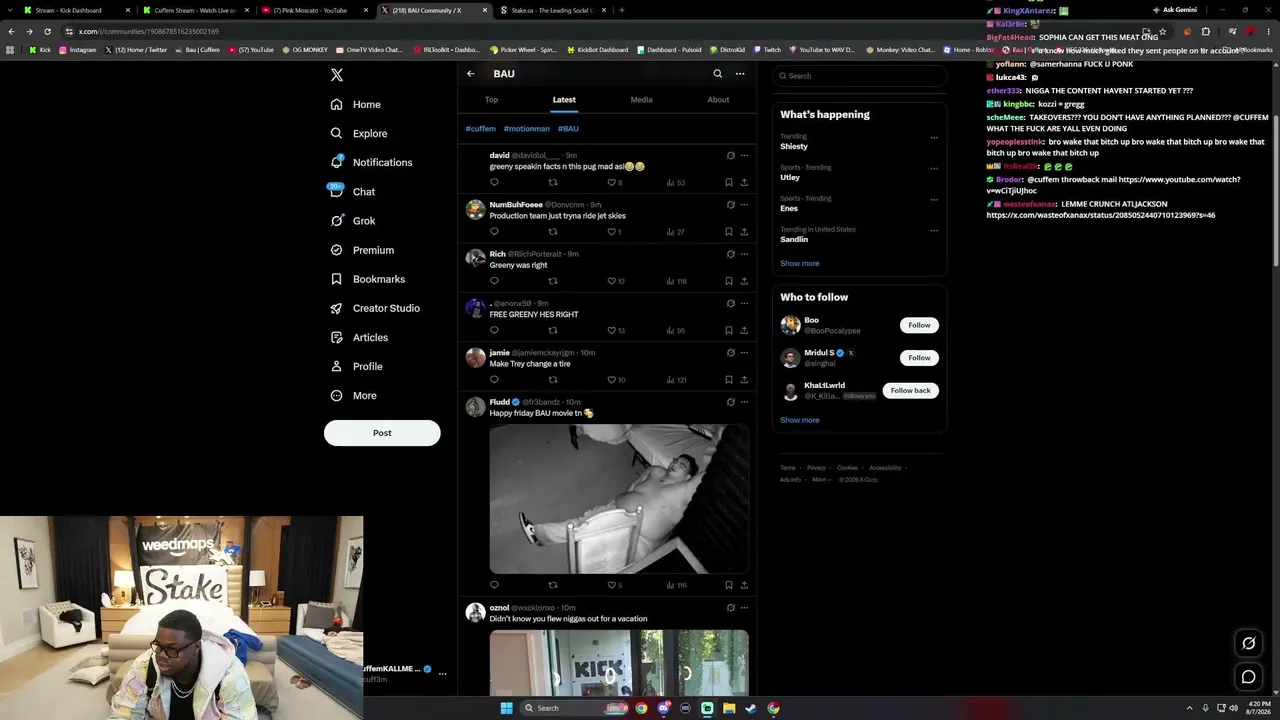This screenshot has width=1280, height=720.
Task: Switch to the About tab
Action: [718, 100]
